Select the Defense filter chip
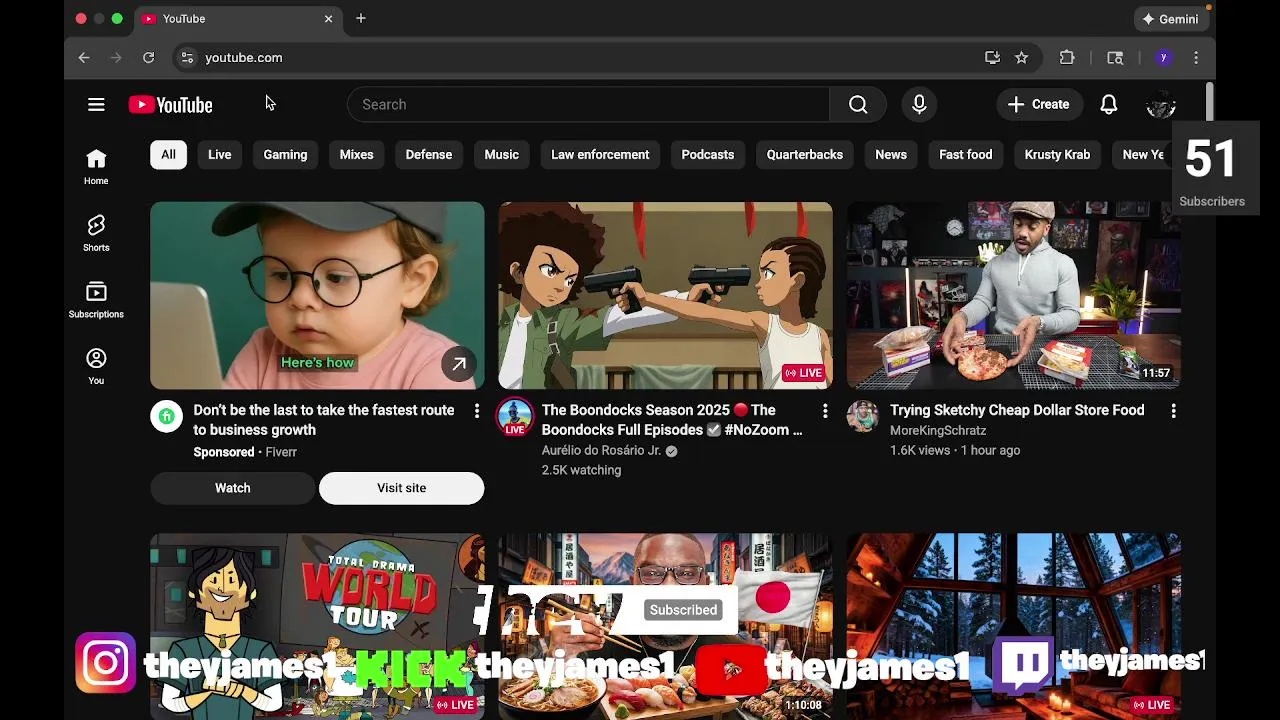Image resolution: width=1280 pixels, height=720 pixels. tap(429, 154)
